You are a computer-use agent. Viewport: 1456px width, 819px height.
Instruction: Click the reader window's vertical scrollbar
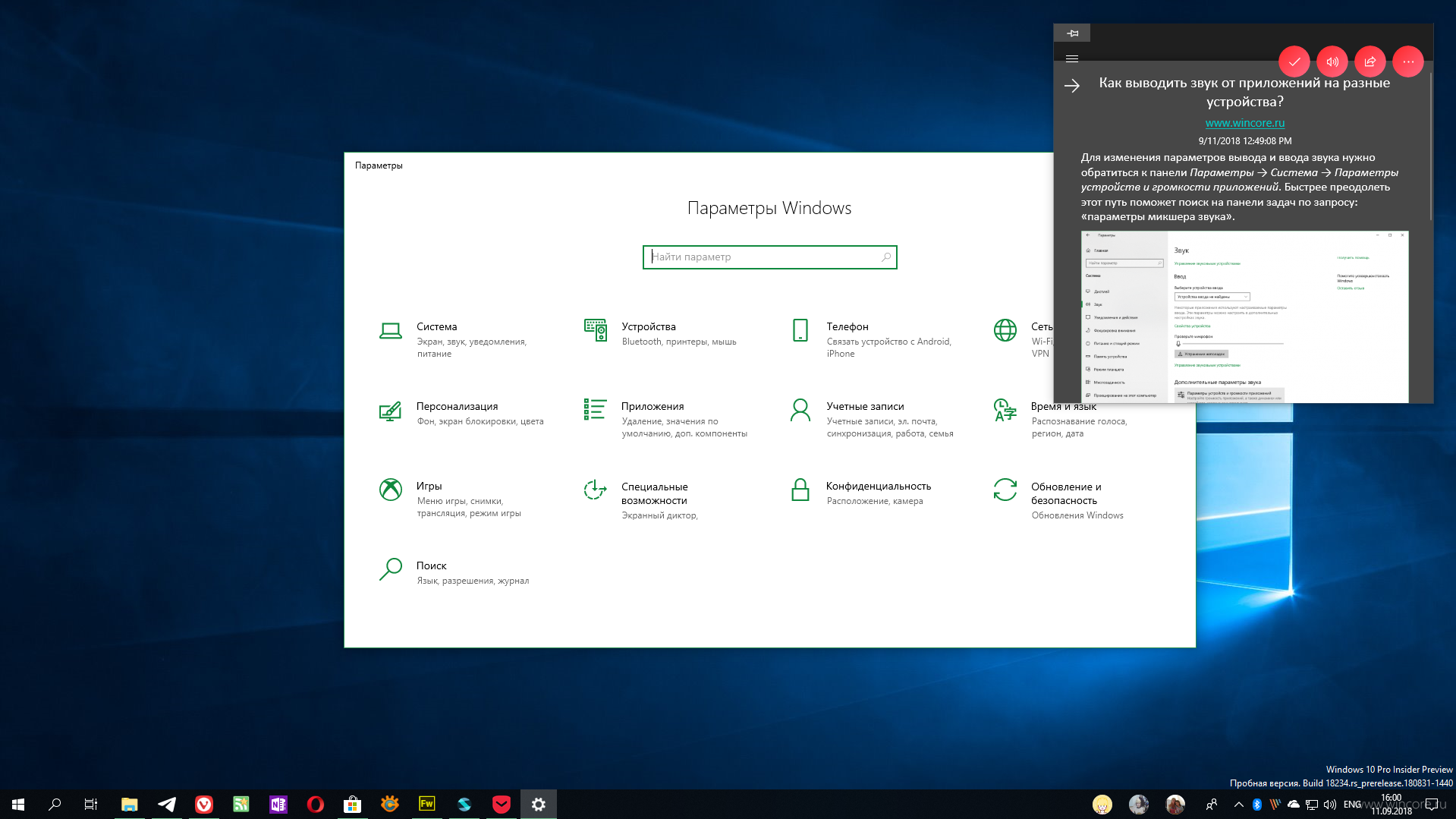[1431, 148]
